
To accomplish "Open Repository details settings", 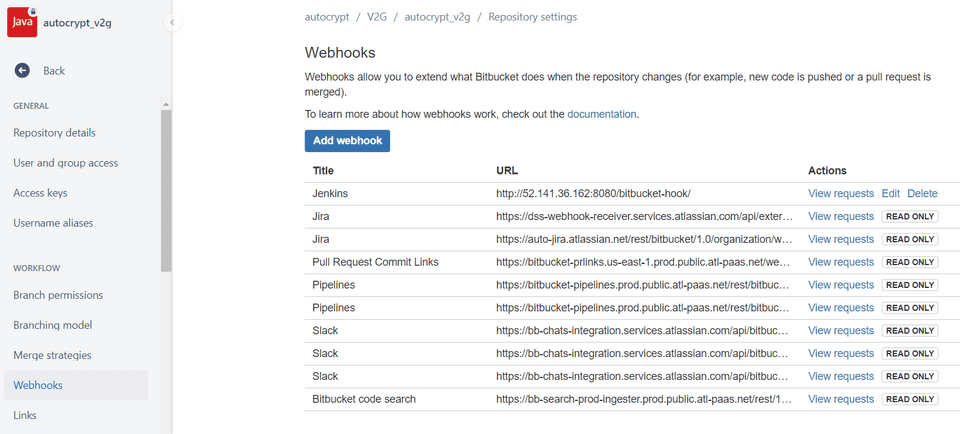I will pyautogui.click(x=54, y=133).
